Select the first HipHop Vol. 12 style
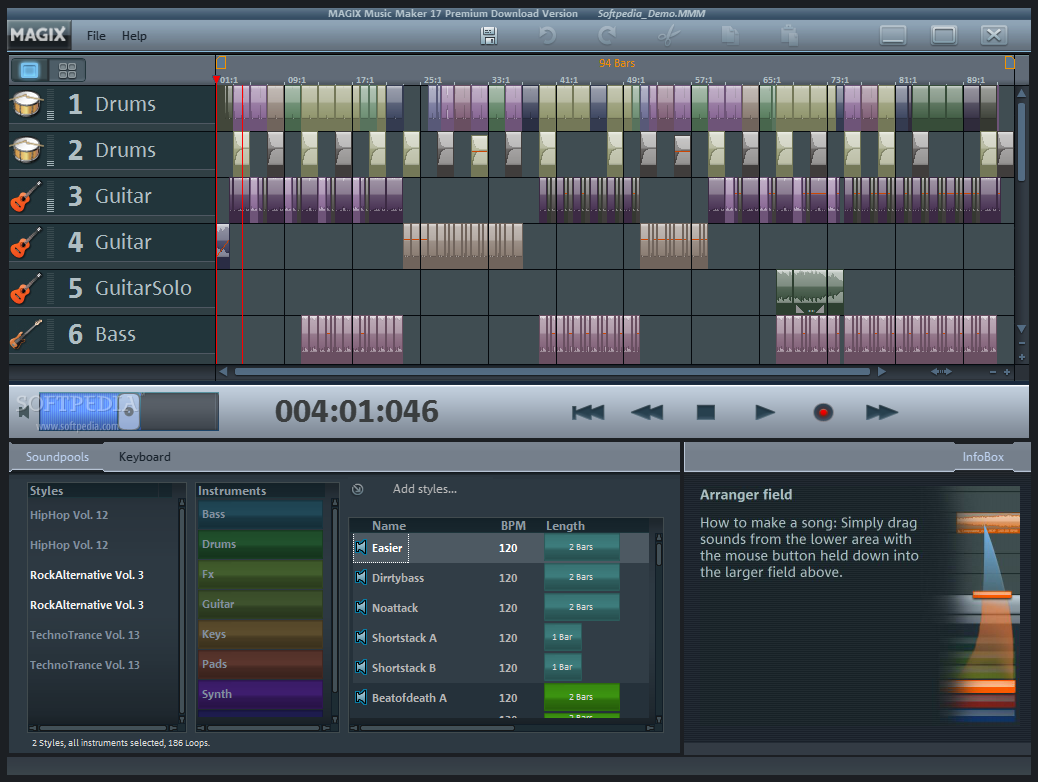The width and height of the screenshot is (1038, 782). coord(69,514)
